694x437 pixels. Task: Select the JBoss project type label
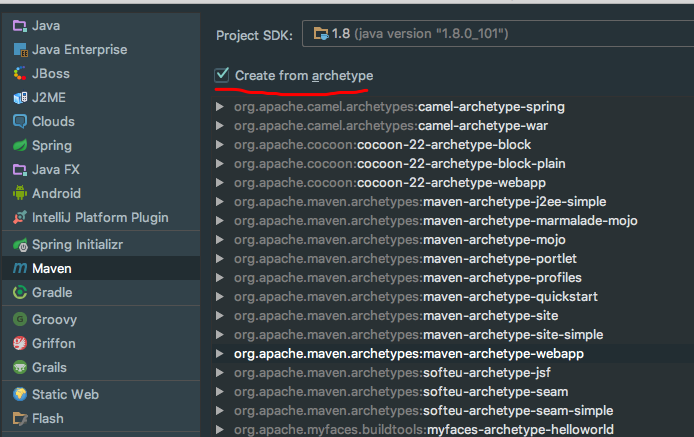(x=51, y=73)
